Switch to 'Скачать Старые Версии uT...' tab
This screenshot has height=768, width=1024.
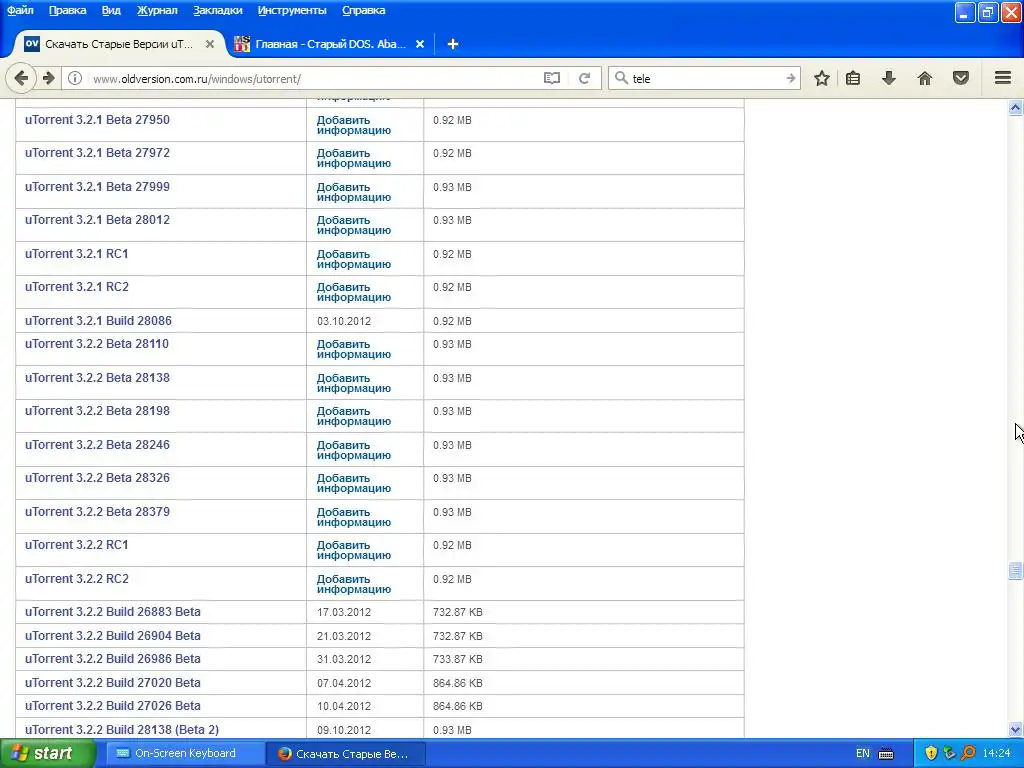pos(118,44)
